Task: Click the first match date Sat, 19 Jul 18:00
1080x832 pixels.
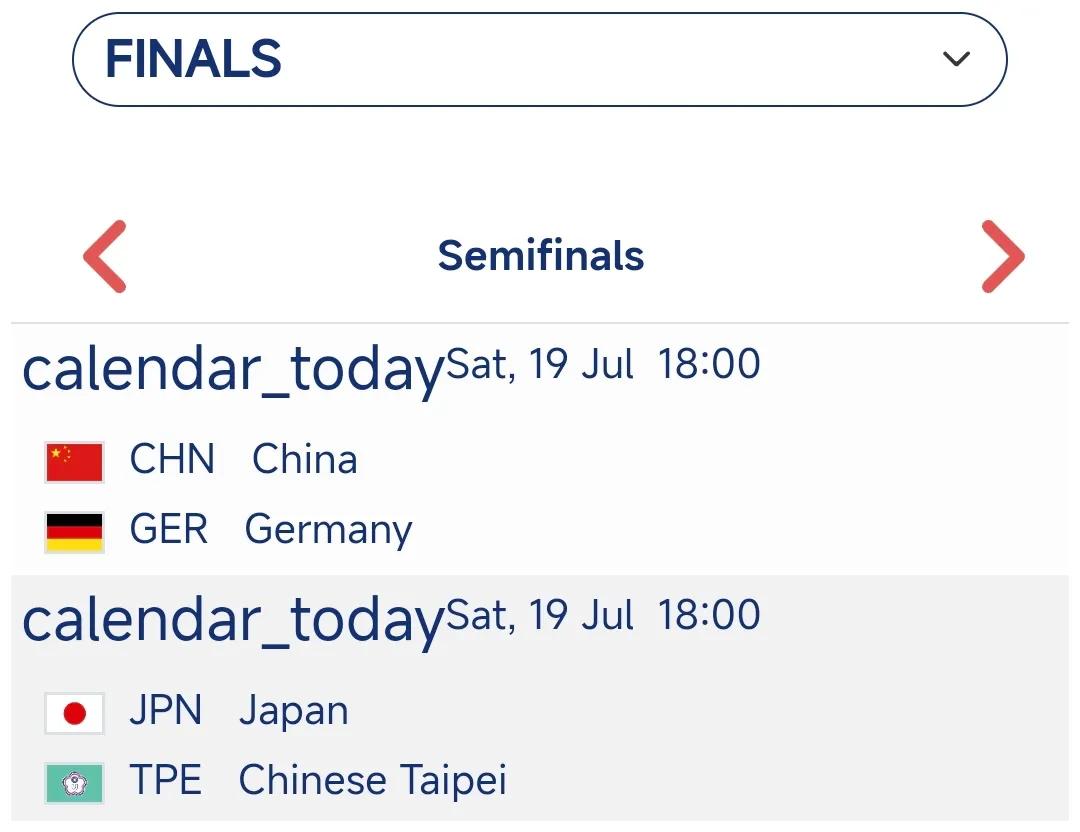Action: pos(603,364)
